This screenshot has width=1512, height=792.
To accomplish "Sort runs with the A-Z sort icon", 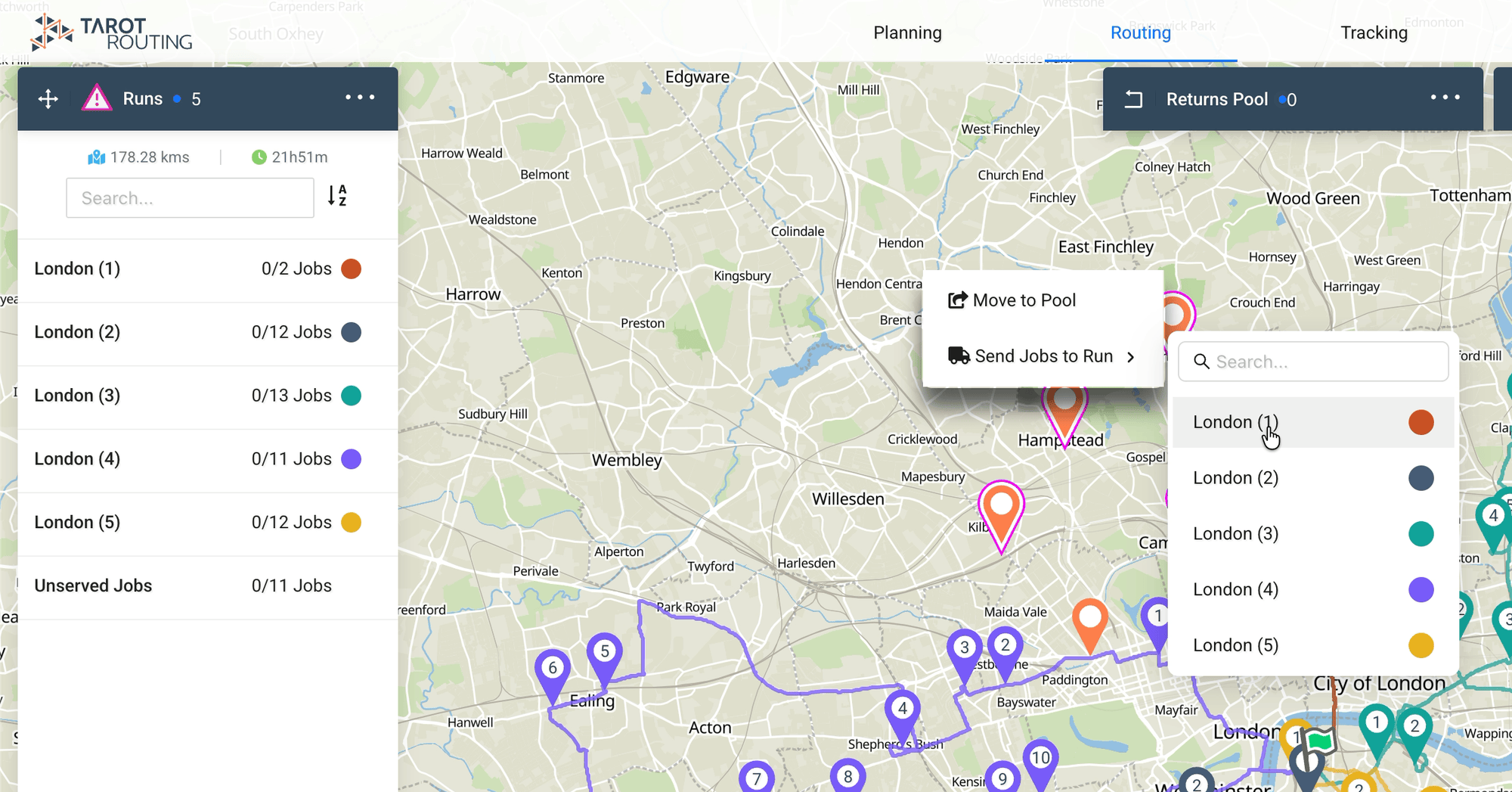I will 337,196.
